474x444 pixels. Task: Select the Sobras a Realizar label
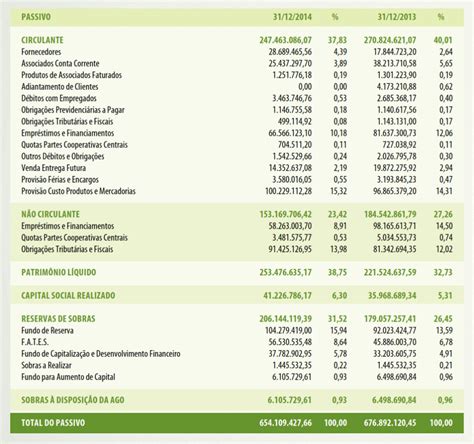coord(46,365)
